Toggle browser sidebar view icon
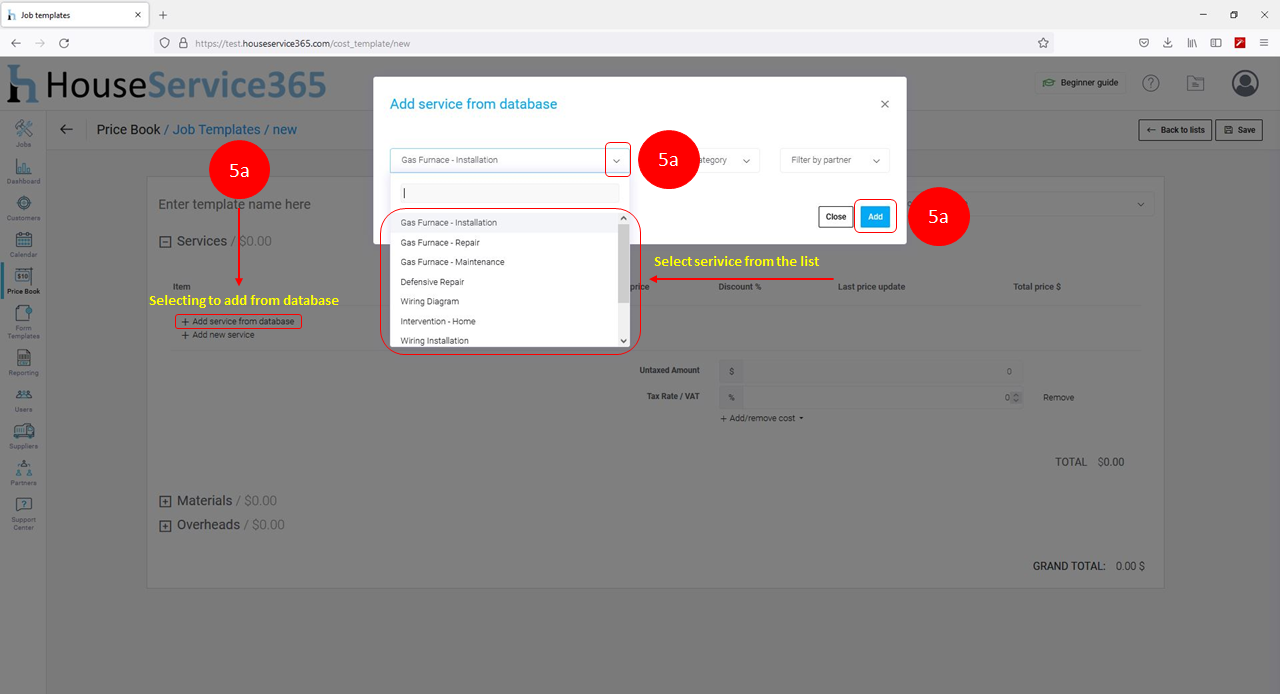The image size is (1280, 694). [x=1216, y=43]
